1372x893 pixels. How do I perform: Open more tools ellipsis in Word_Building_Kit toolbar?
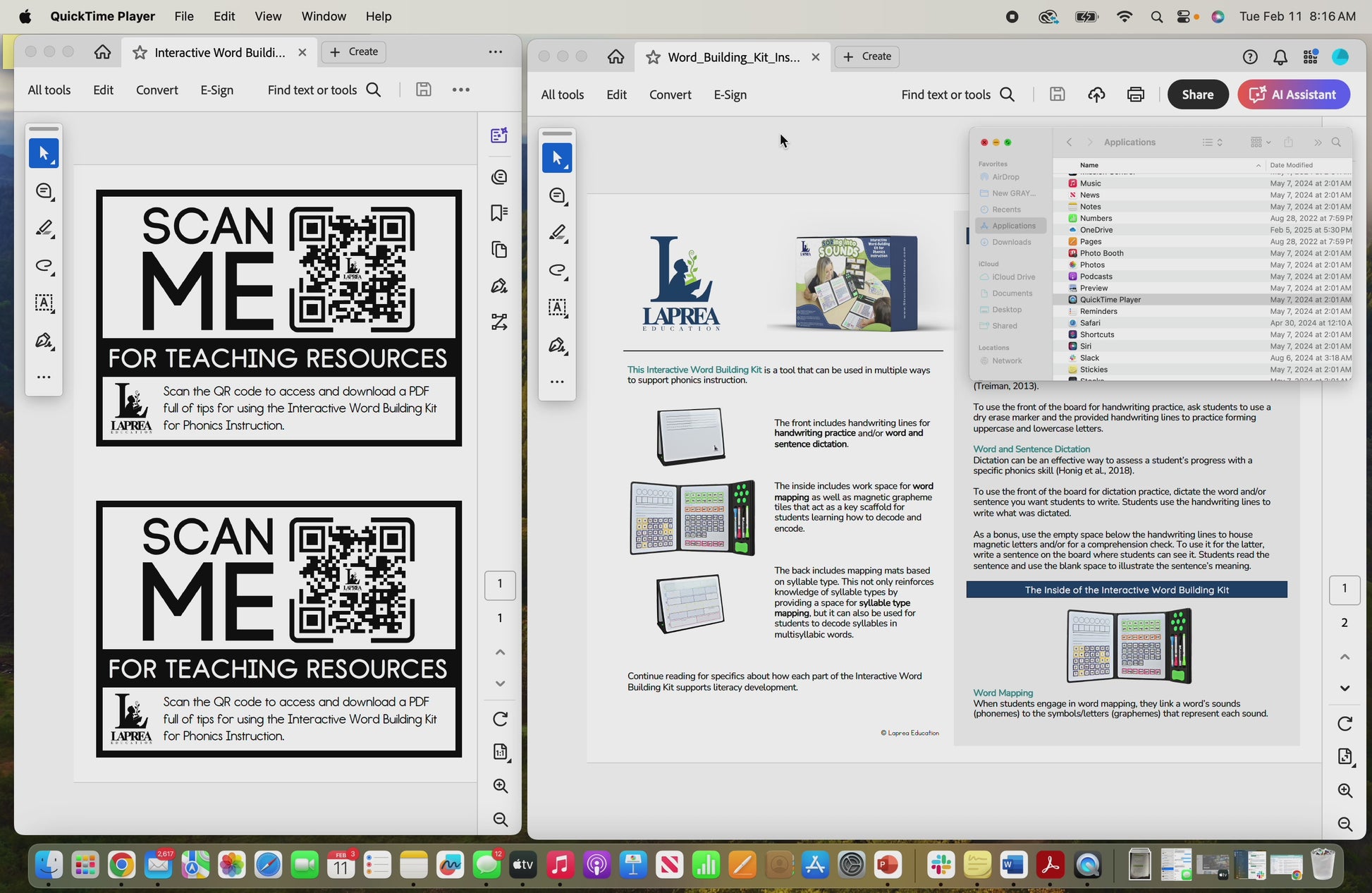click(x=557, y=382)
